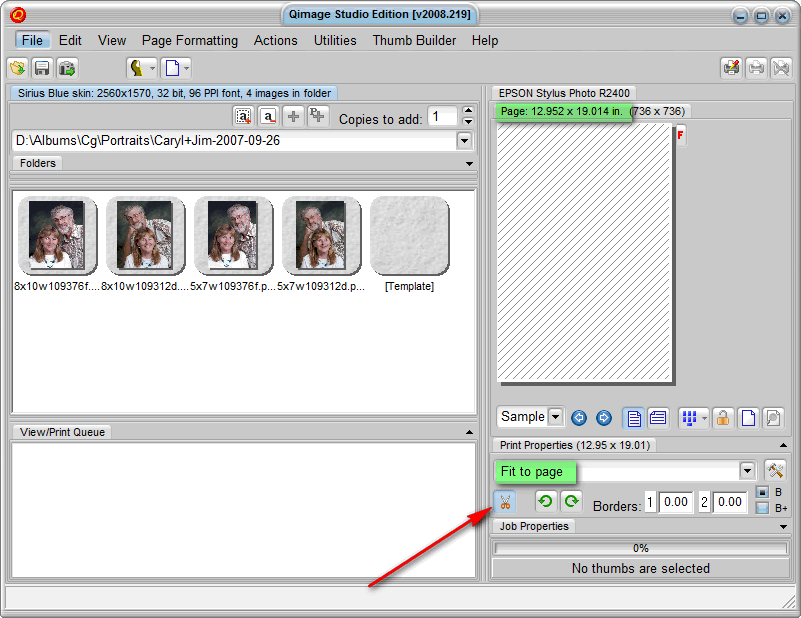Click the View/Print Queue tab label
The width and height of the screenshot is (801, 618).
click(62, 432)
